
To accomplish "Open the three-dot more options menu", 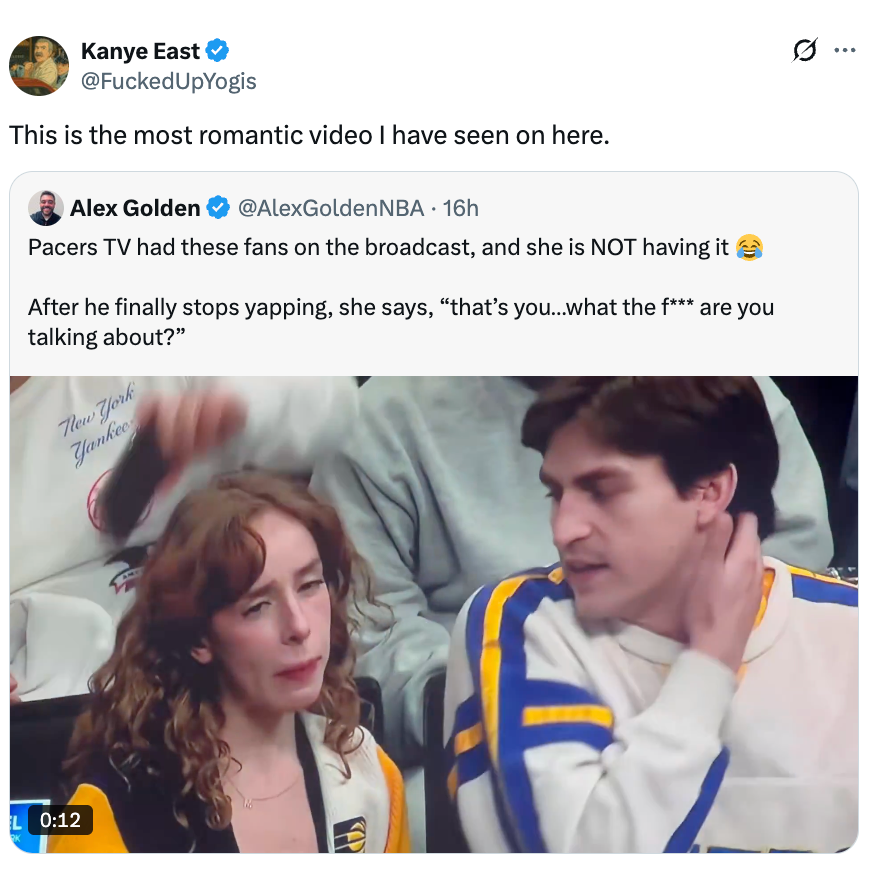I will (x=845, y=50).
